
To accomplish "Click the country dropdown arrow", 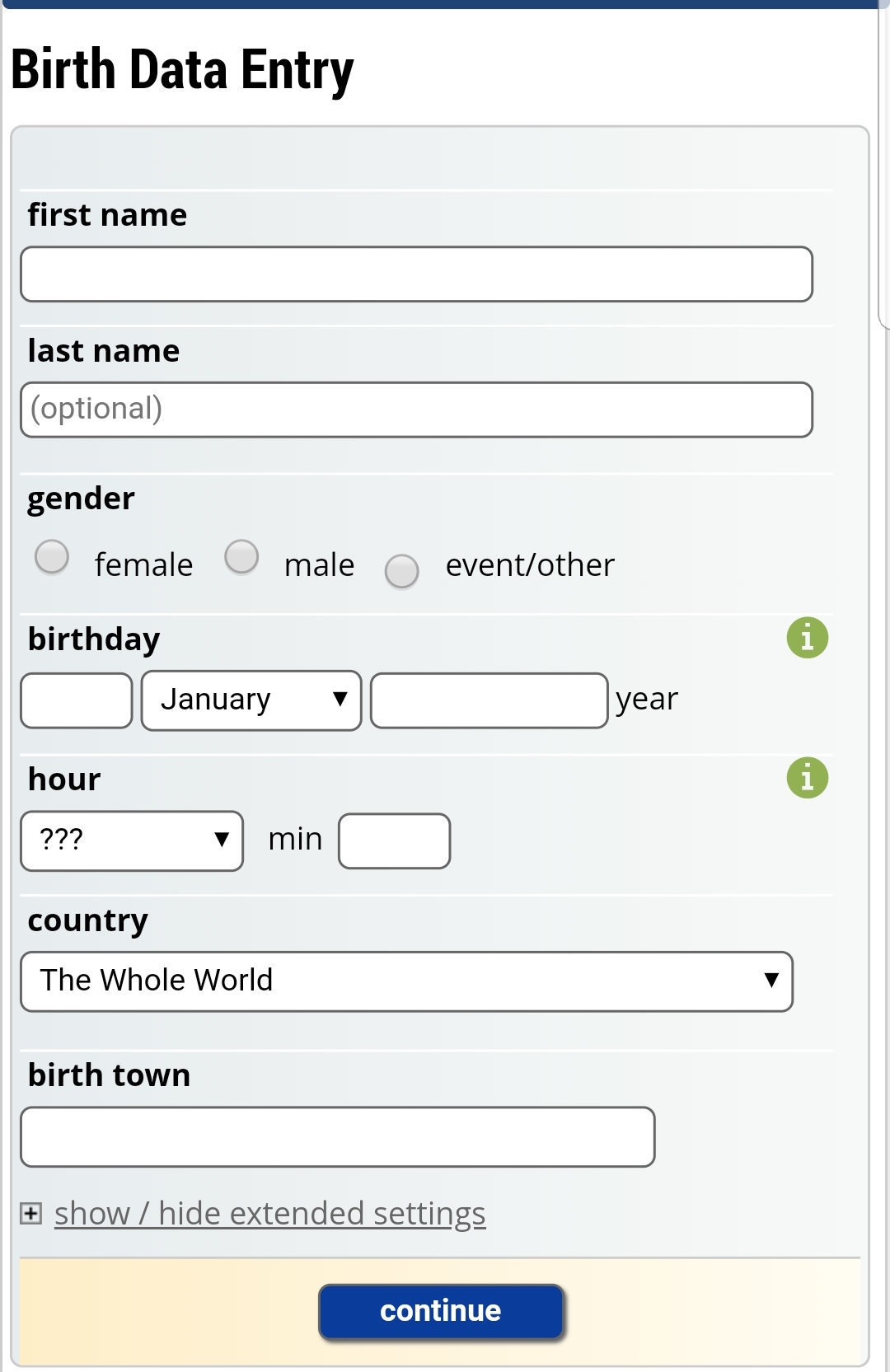I will 771,981.
